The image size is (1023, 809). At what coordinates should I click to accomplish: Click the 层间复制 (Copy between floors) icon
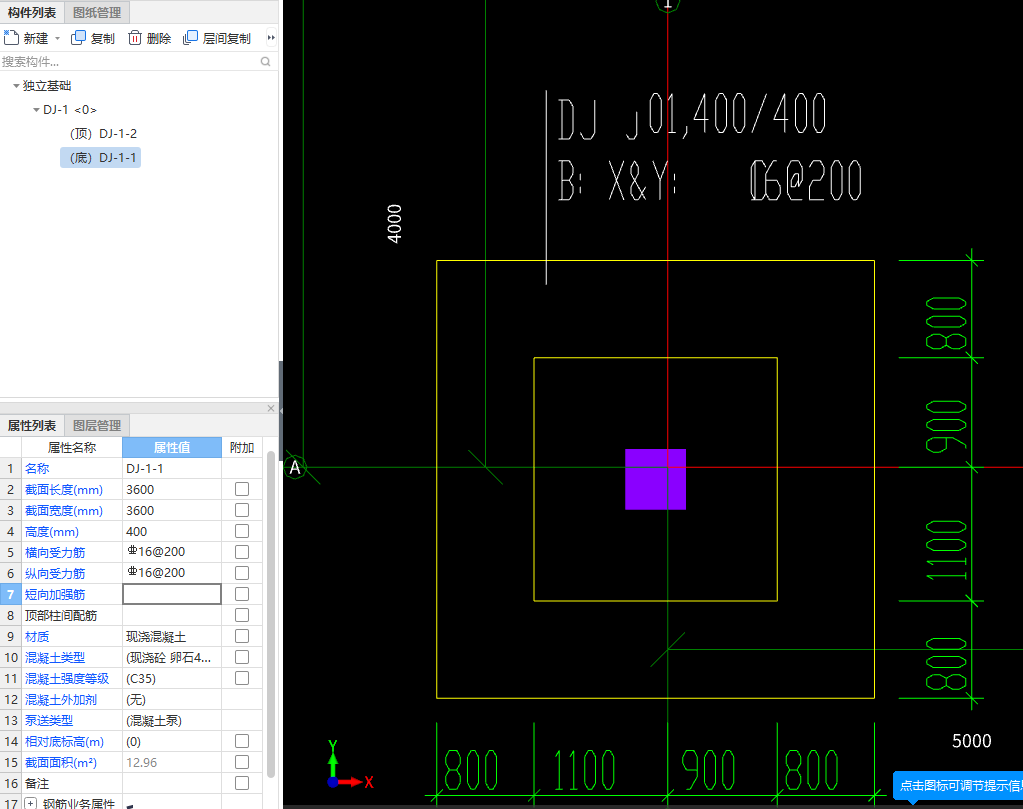click(191, 38)
